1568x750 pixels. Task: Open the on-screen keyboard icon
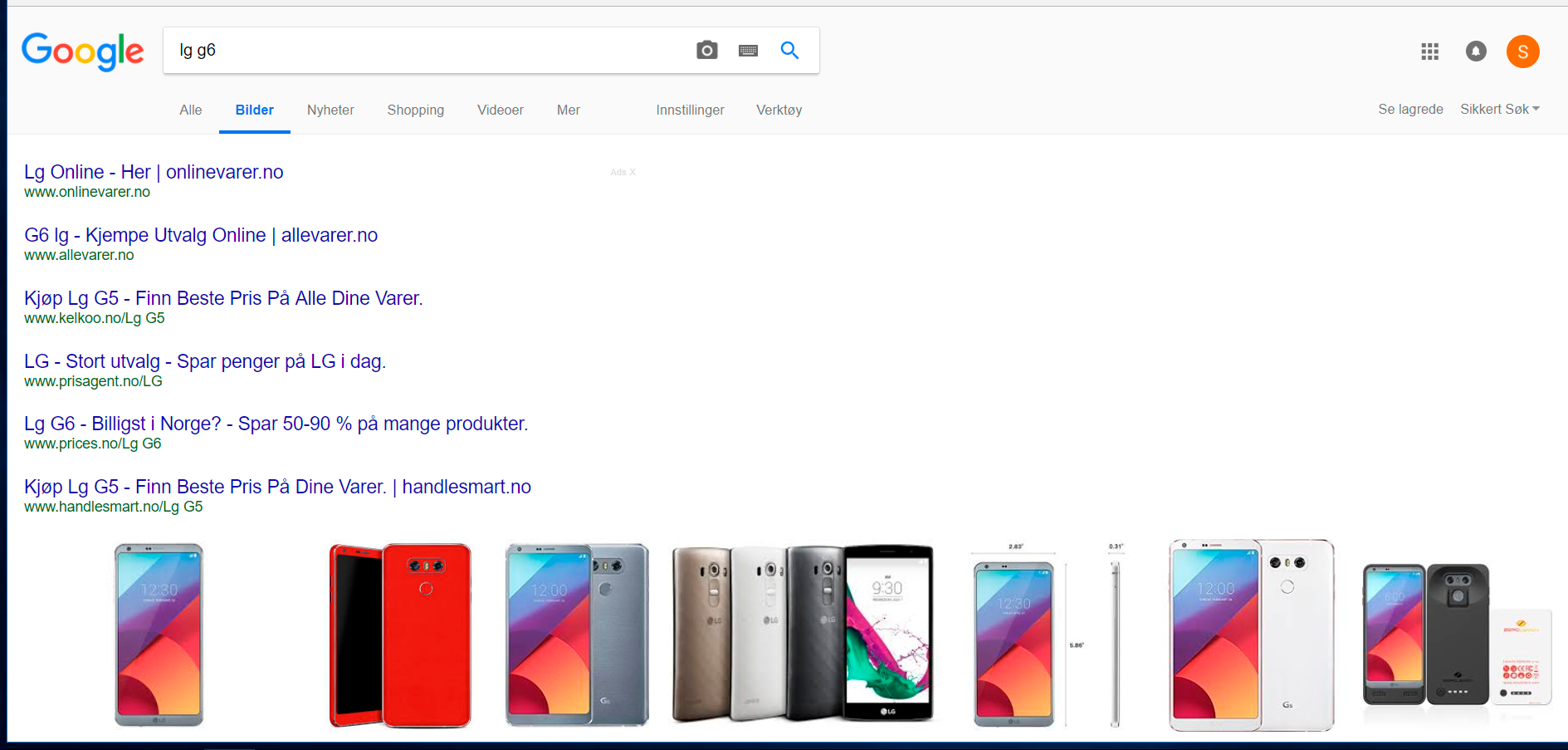click(748, 51)
